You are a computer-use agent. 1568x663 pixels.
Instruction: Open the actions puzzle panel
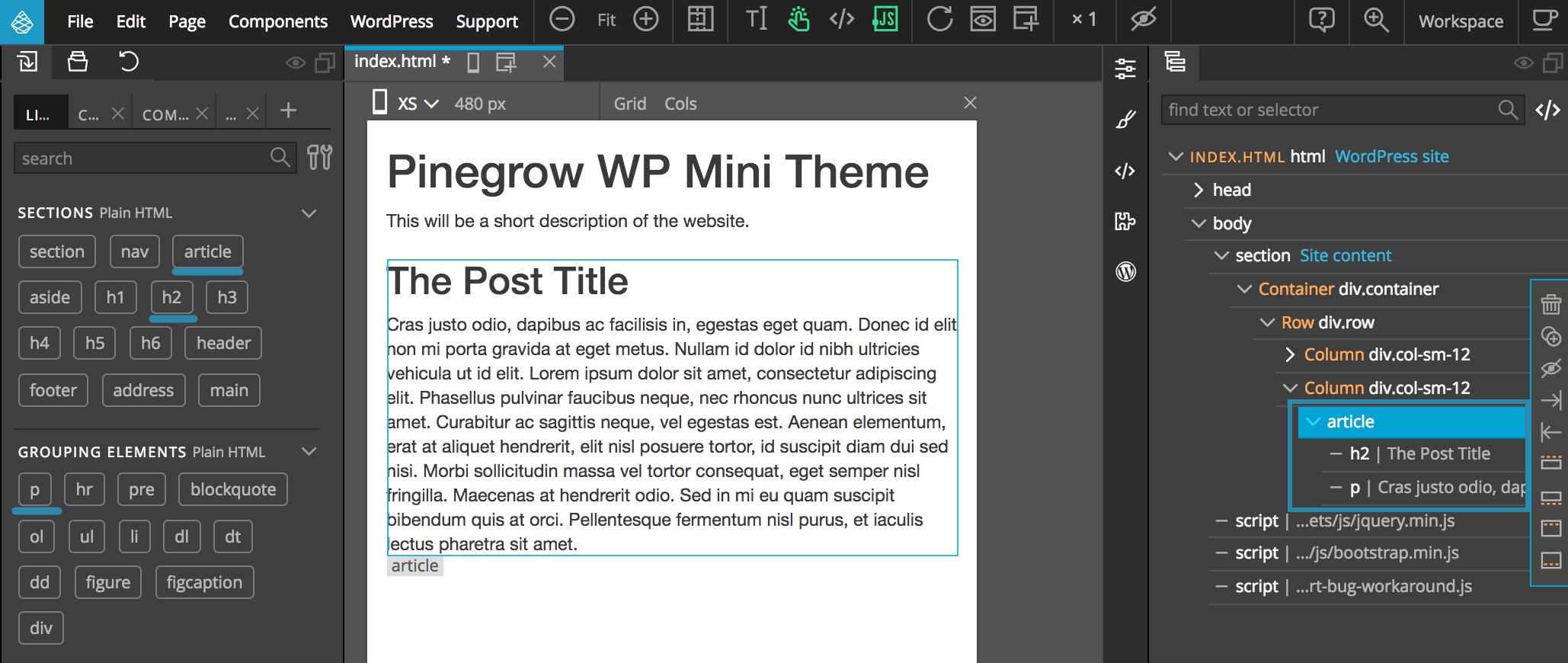coord(1125,221)
